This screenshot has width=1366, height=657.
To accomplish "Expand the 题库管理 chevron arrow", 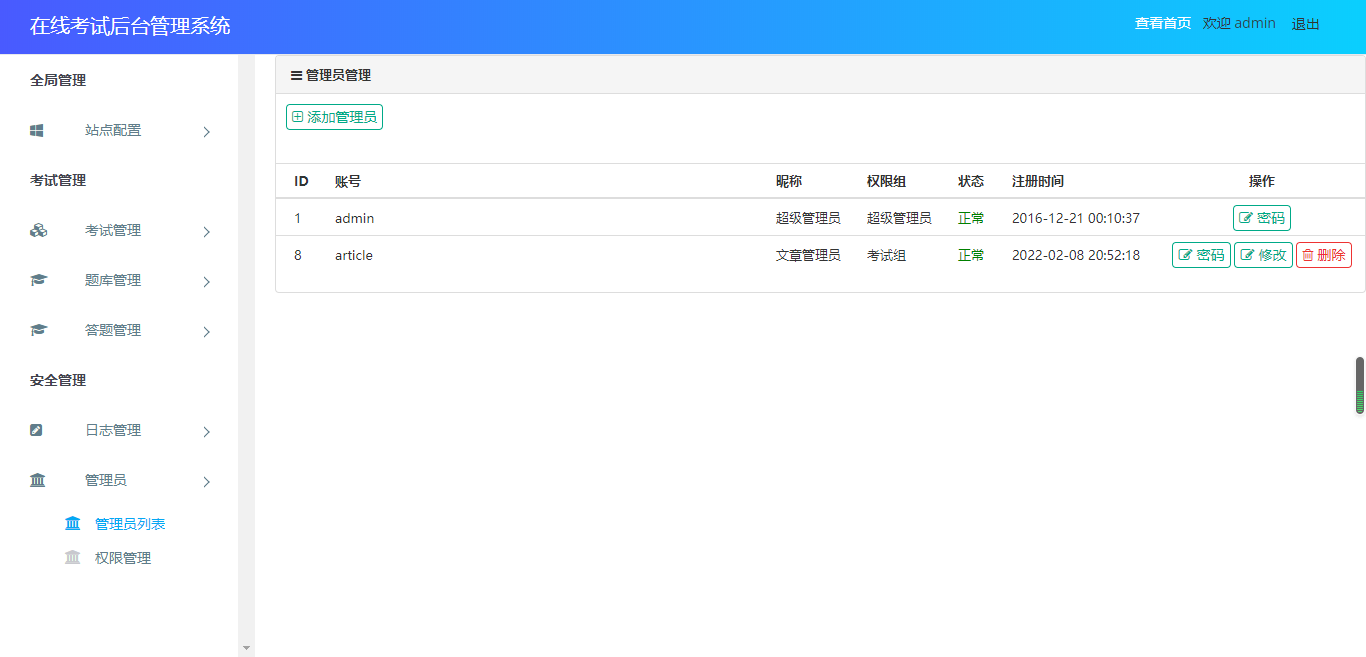I will (207, 282).
